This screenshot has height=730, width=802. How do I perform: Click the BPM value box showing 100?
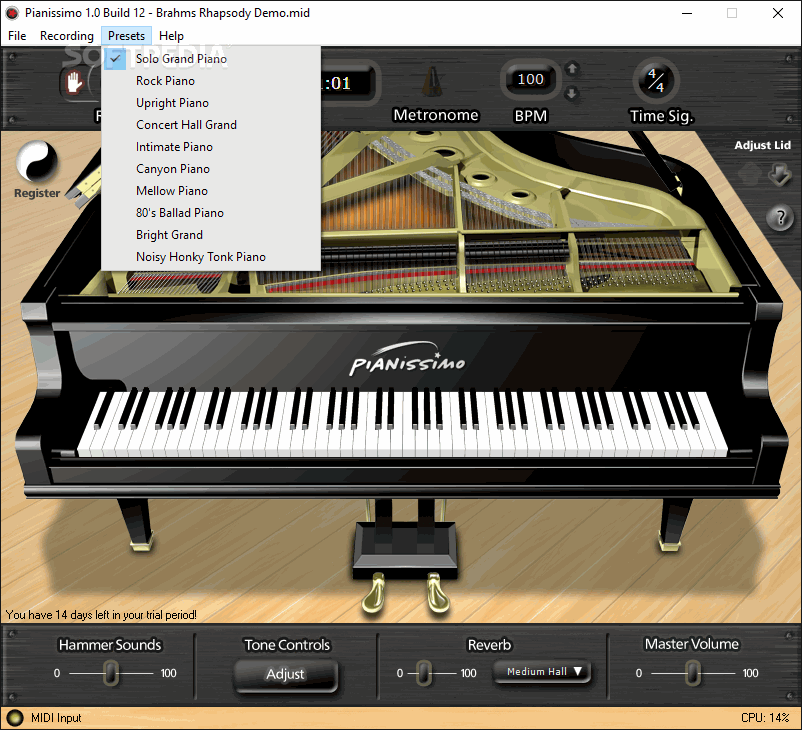pyautogui.click(x=531, y=79)
